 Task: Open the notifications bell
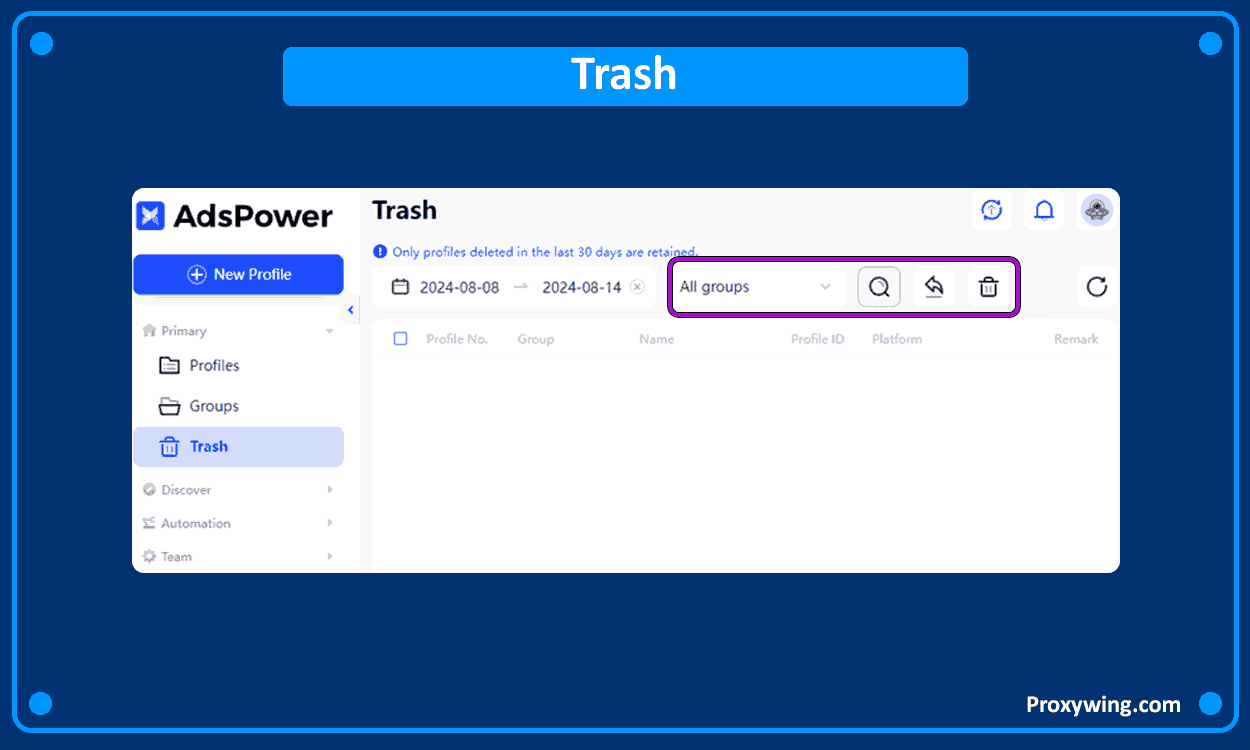(x=1044, y=210)
